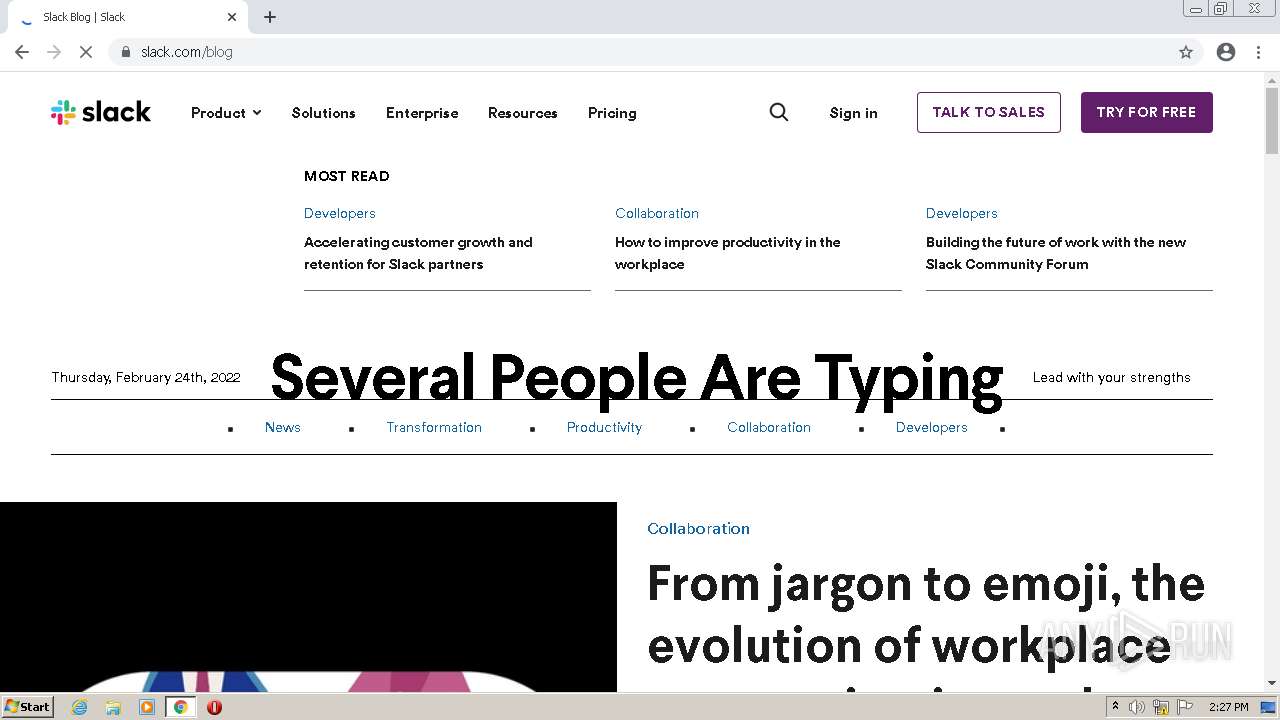
Task: Click the scrollbar down arrow
Action: click(x=1271, y=684)
